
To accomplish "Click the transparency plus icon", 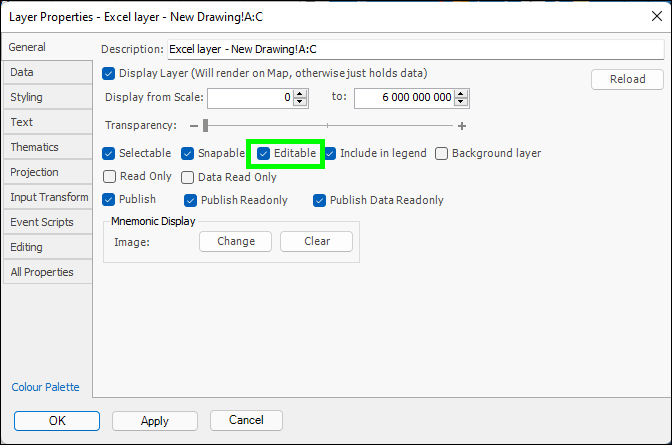I will point(462,126).
